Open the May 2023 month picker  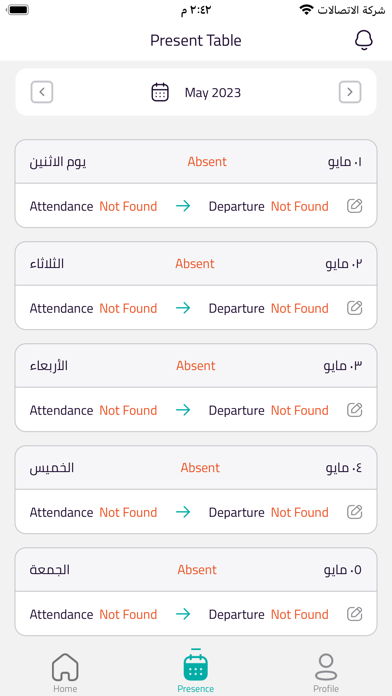[x=213, y=93]
